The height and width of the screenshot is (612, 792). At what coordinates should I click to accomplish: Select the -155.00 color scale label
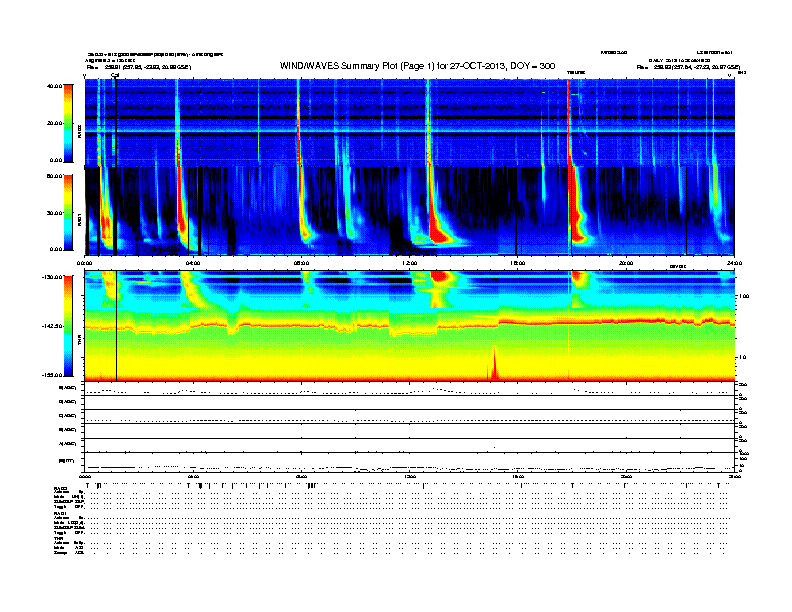click(x=52, y=375)
